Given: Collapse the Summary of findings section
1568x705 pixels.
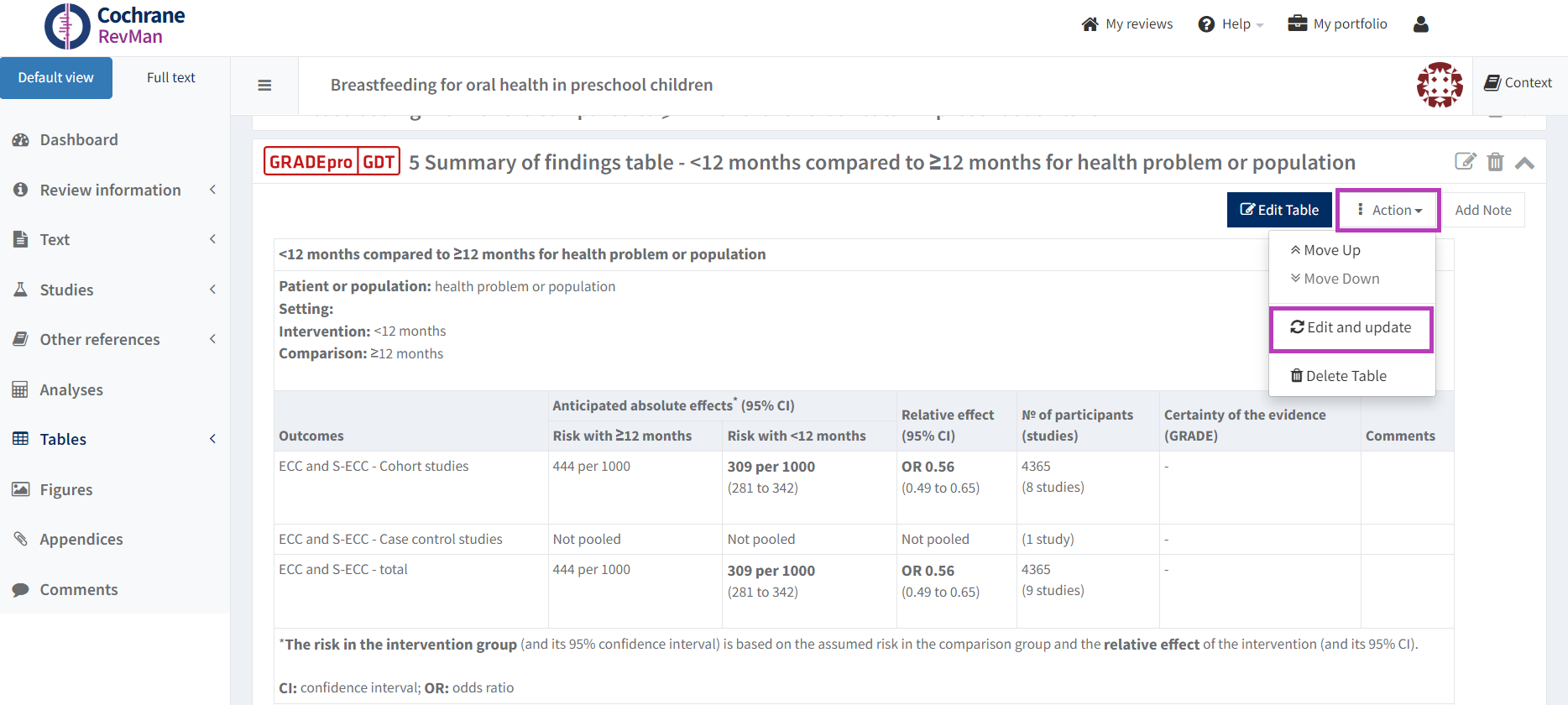Looking at the screenshot, I should coord(1525,163).
